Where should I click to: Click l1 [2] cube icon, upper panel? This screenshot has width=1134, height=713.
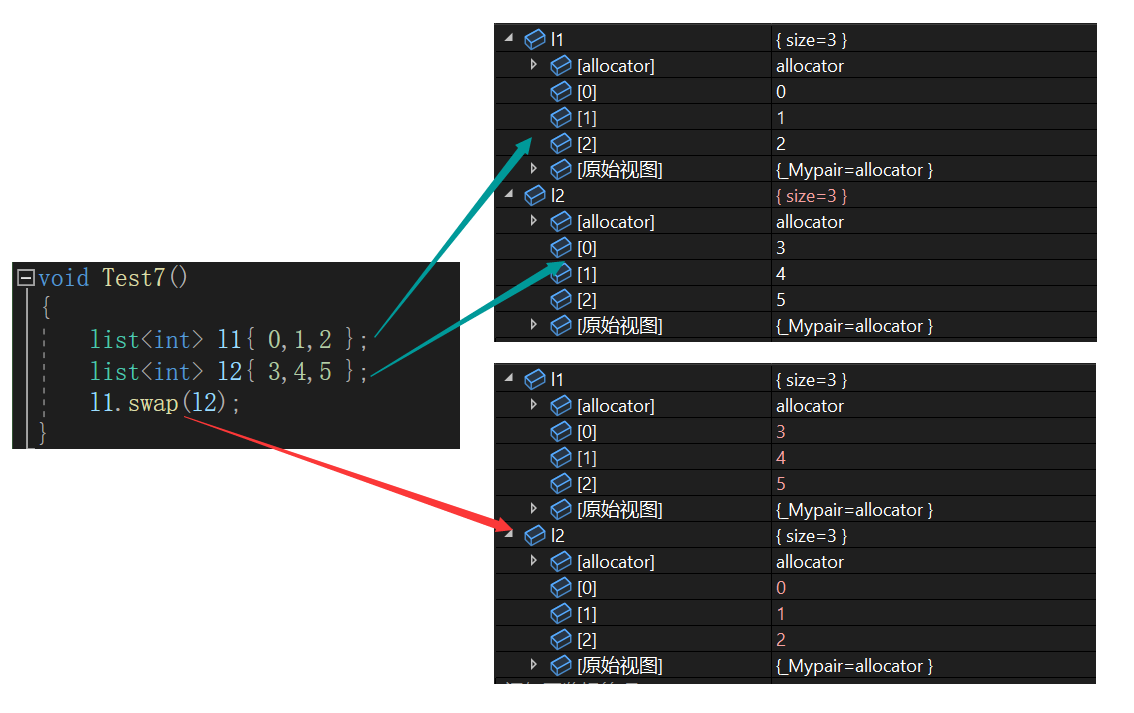coord(561,143)
